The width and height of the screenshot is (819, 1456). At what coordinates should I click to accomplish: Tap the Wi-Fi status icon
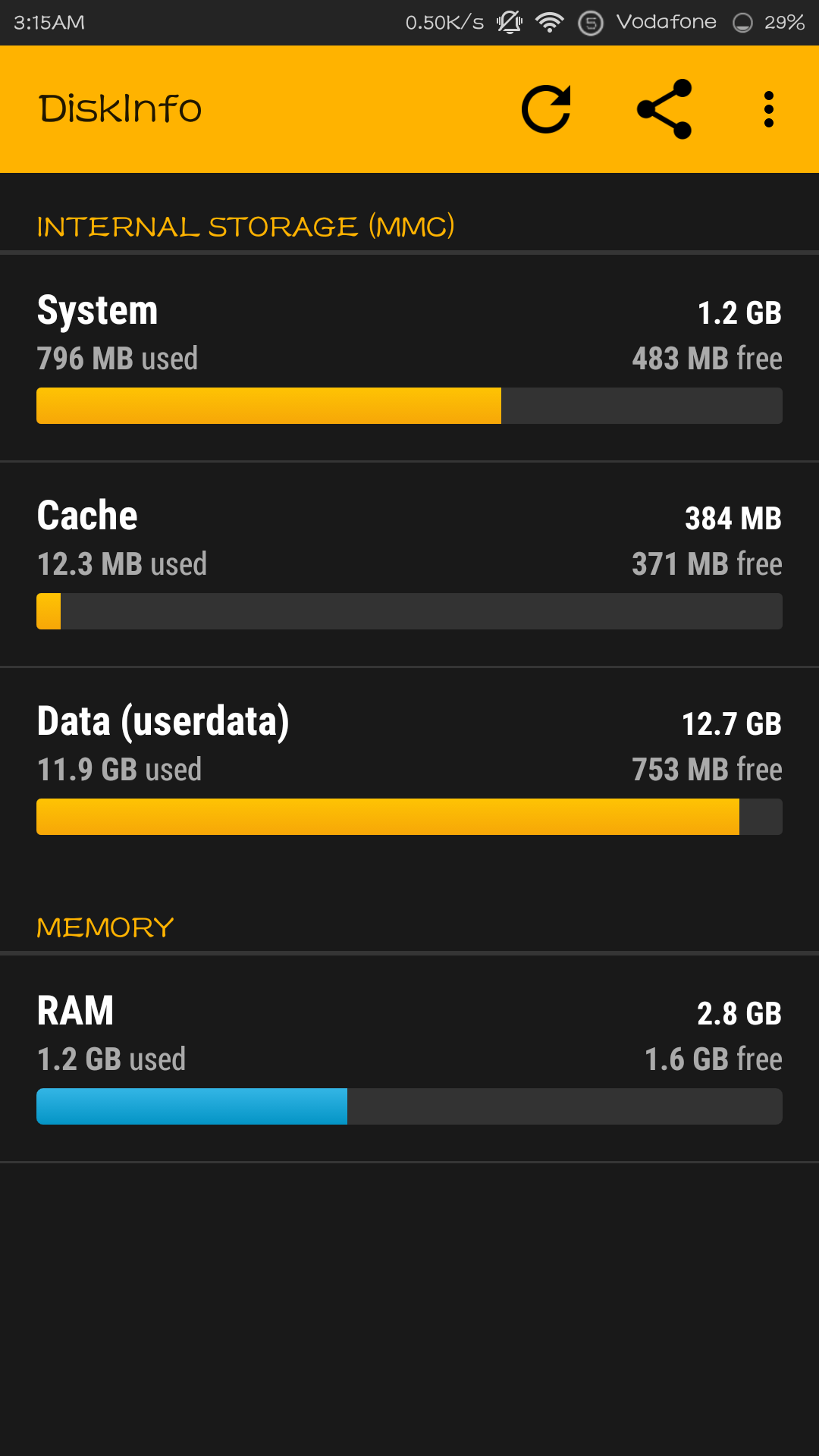549,22
